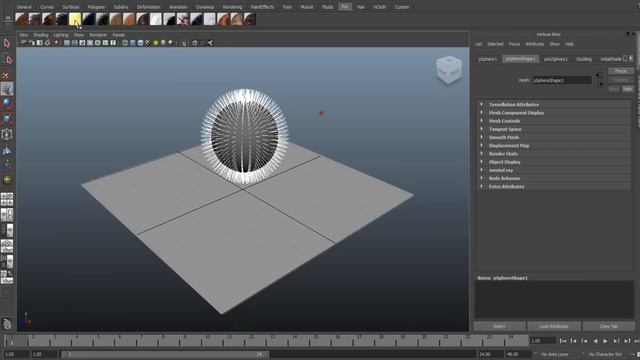Open the No Anim Layer dropdown
This screenshot has width=640, height=360.
point(554,354)
